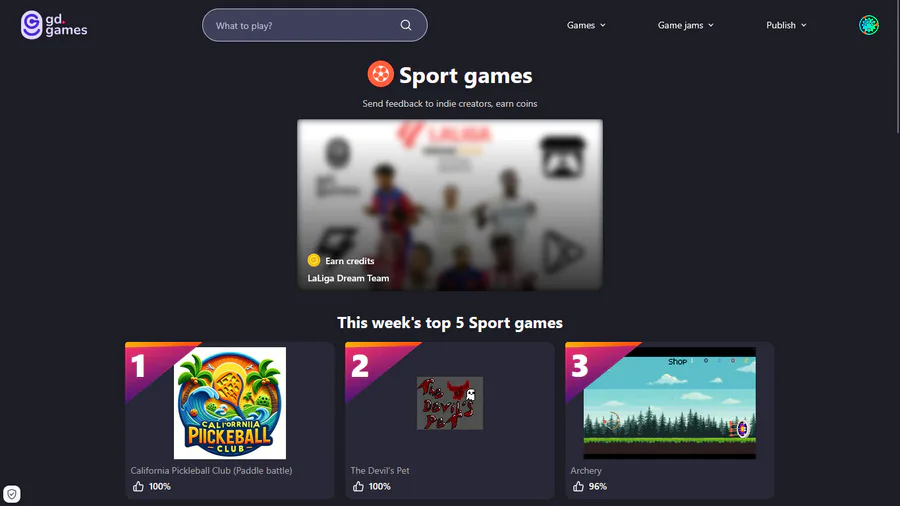Expand the Publish dropdown menu
The height and width of the screenshot is (506, 900).
pos(786,25)
